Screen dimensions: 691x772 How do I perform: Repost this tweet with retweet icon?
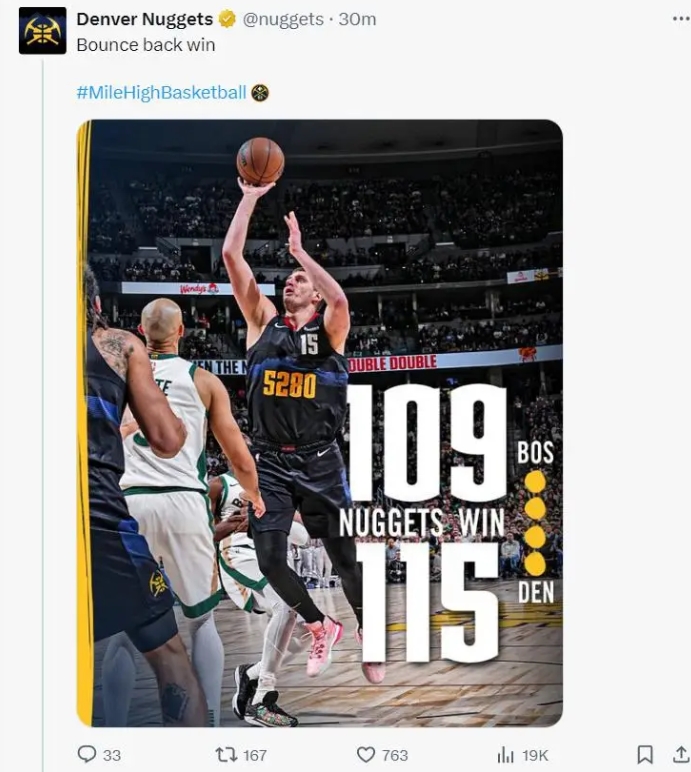click(x=226, y=754)
